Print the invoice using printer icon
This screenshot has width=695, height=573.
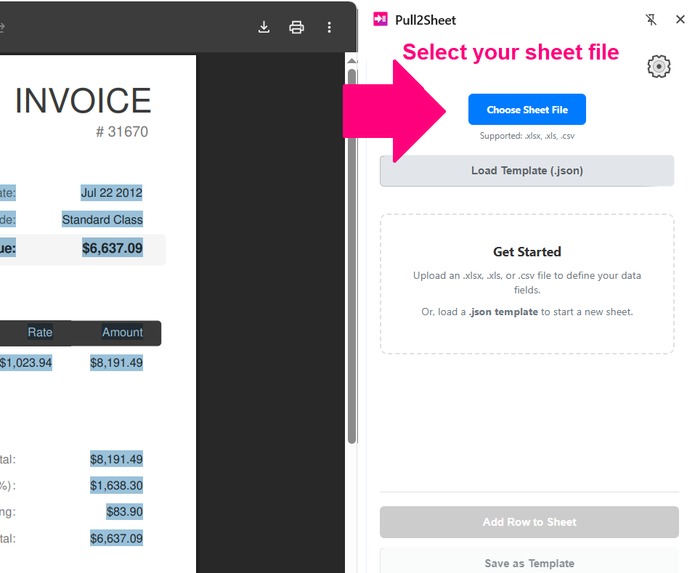pyautogui.click(x=297, y=27)
